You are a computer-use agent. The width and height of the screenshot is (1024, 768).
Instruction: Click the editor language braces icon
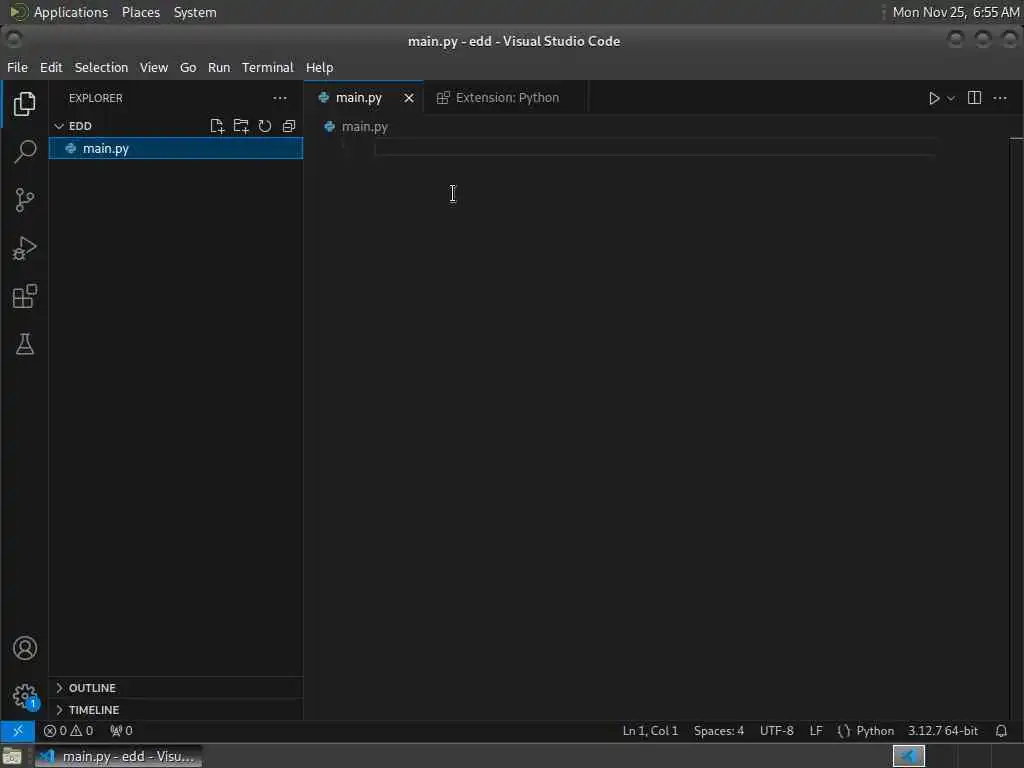pyautogui.click(x=844, y=731)
